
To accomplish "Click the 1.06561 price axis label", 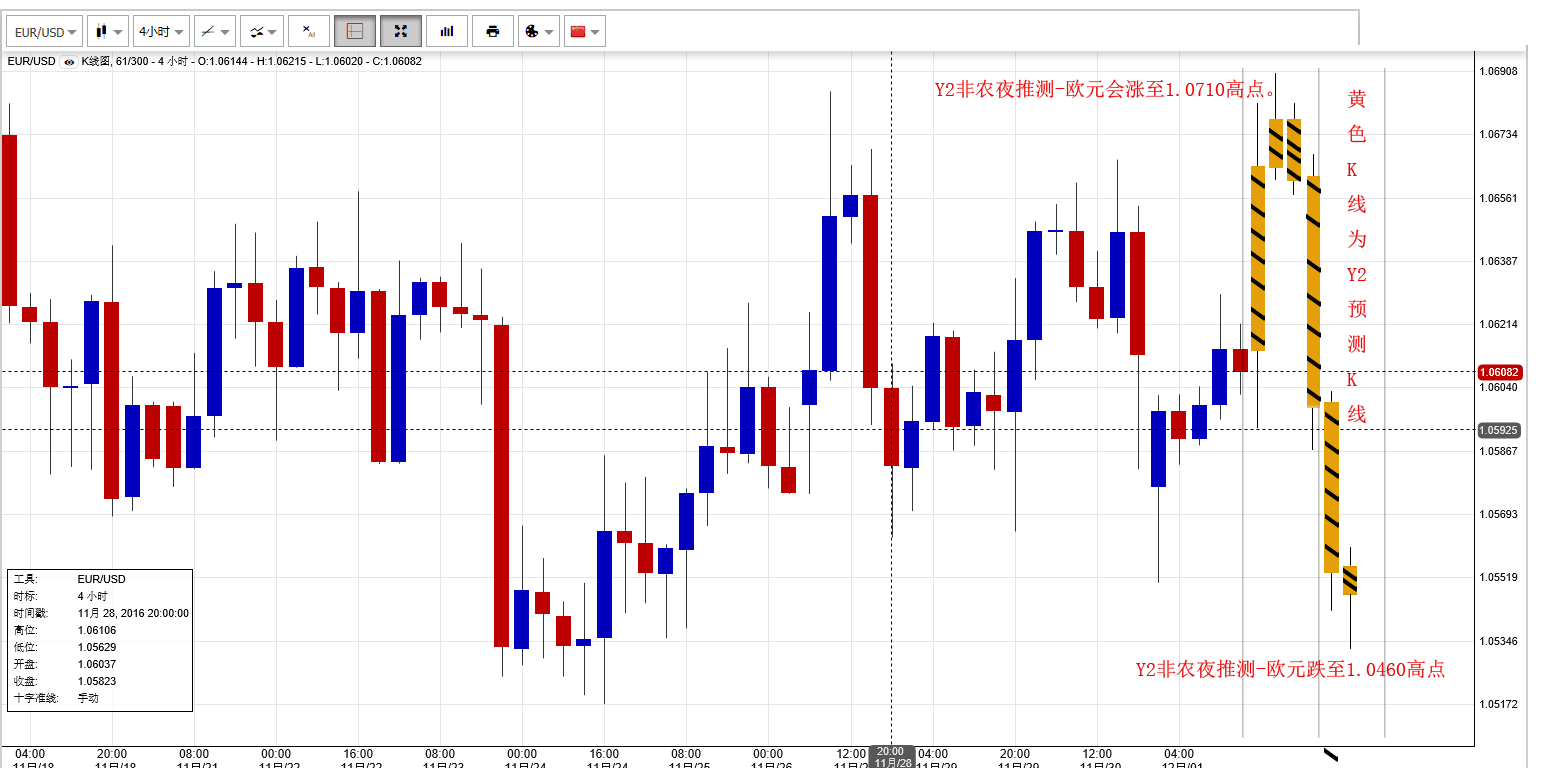I will pyautogui.click(x=1497, y=198).
